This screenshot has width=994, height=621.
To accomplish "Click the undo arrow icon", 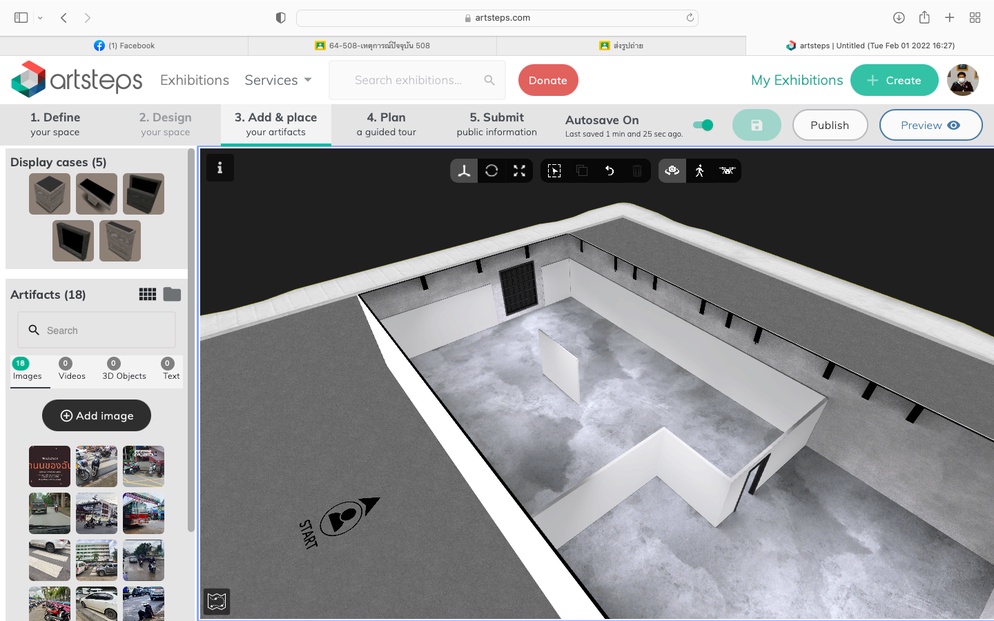I will coord(609,171).
